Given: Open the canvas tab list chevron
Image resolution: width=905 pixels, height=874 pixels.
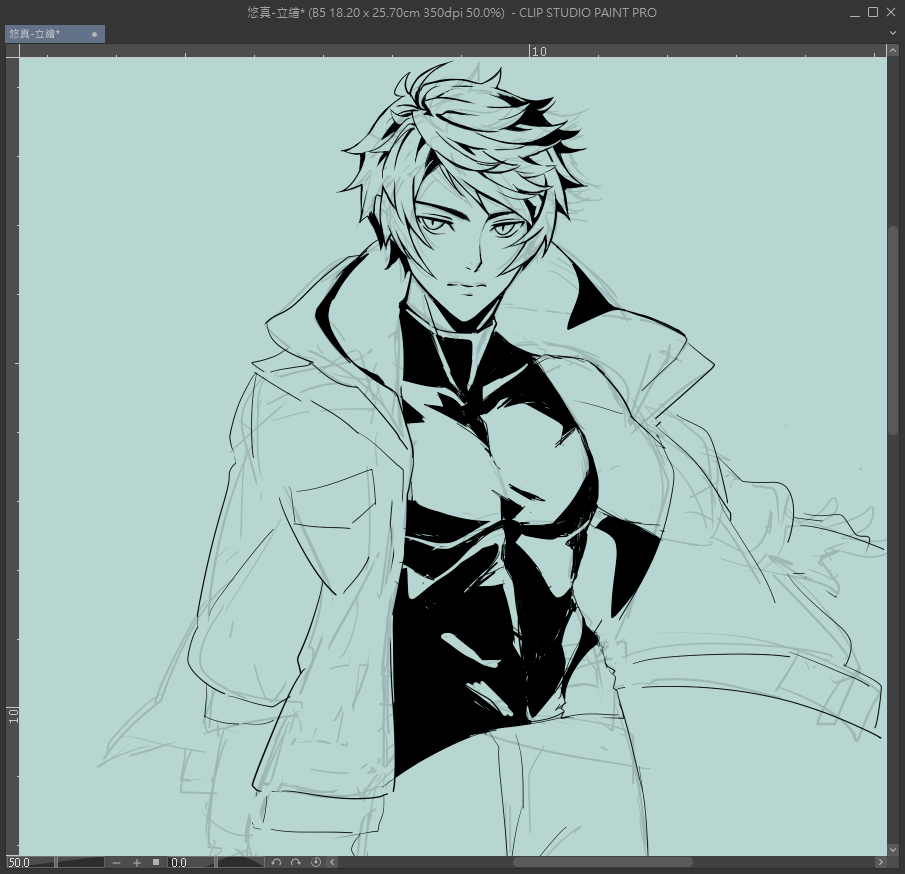Looking at the screenshot, I should (893, 33).
